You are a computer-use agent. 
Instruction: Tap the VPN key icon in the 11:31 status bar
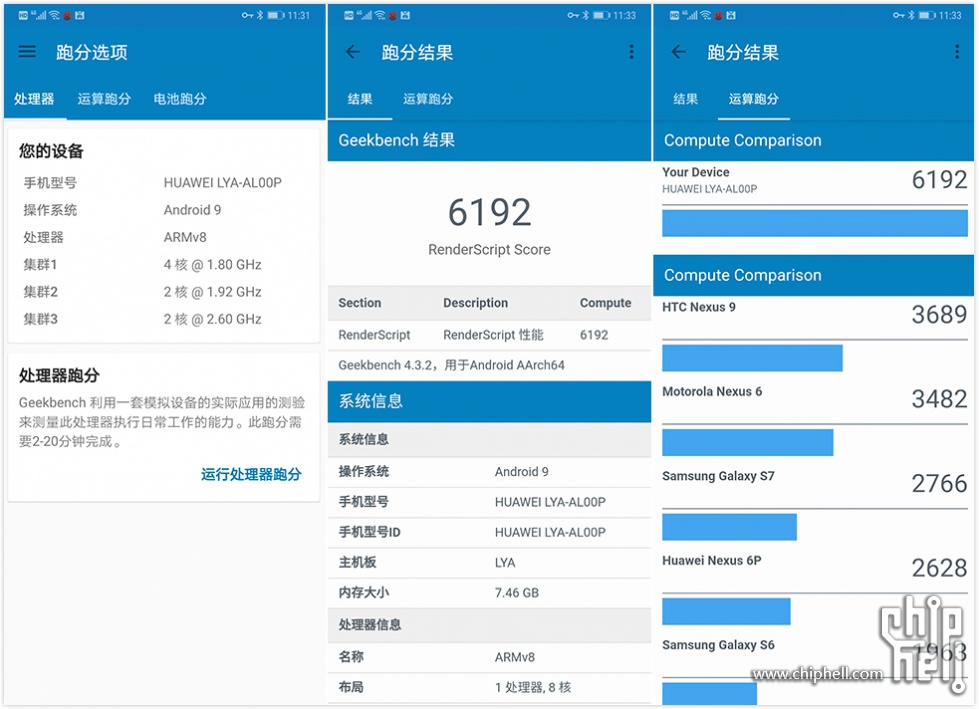coord(247,15)
